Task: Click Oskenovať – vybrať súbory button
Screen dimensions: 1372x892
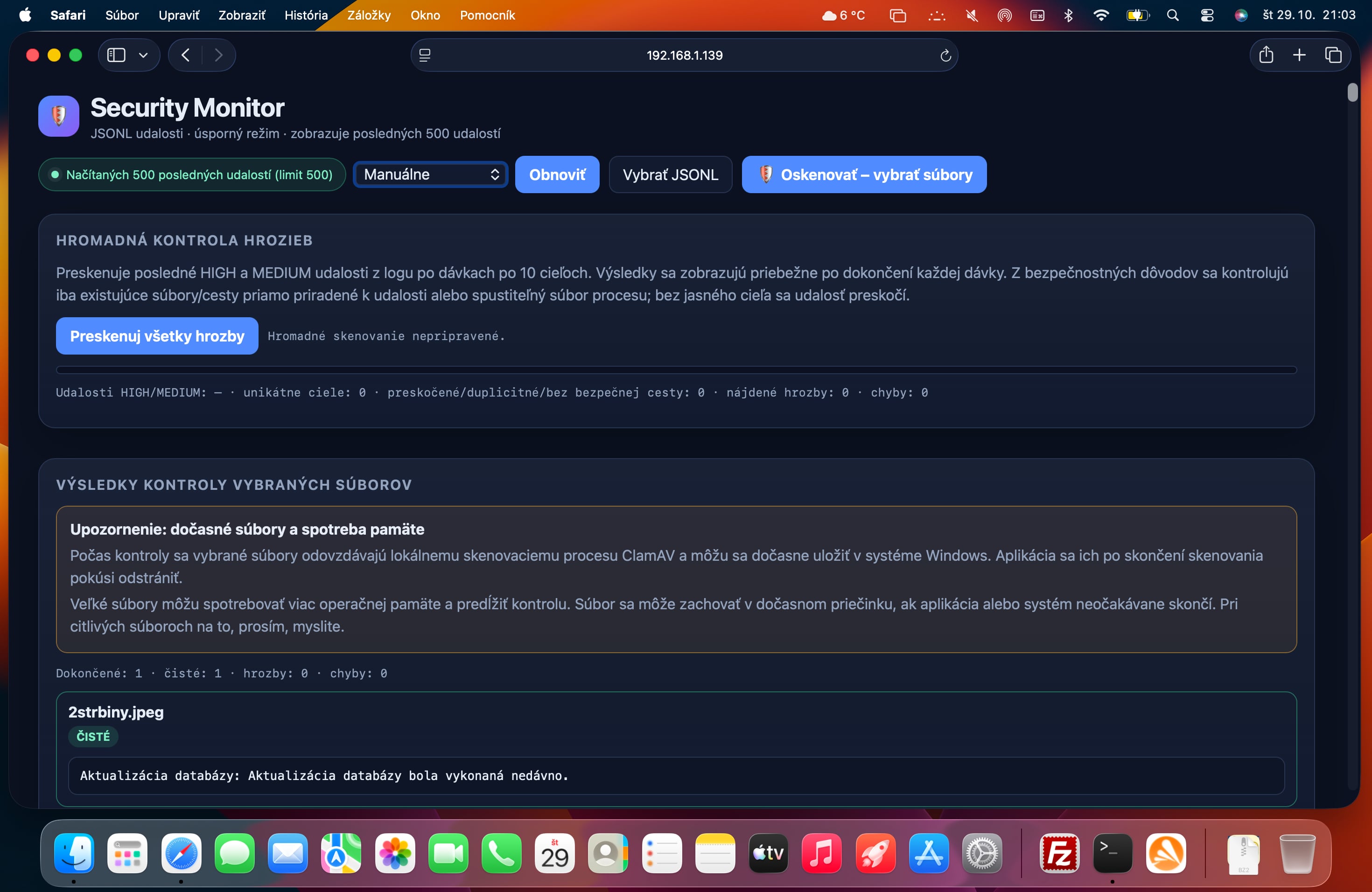Action: pos(864,174)
